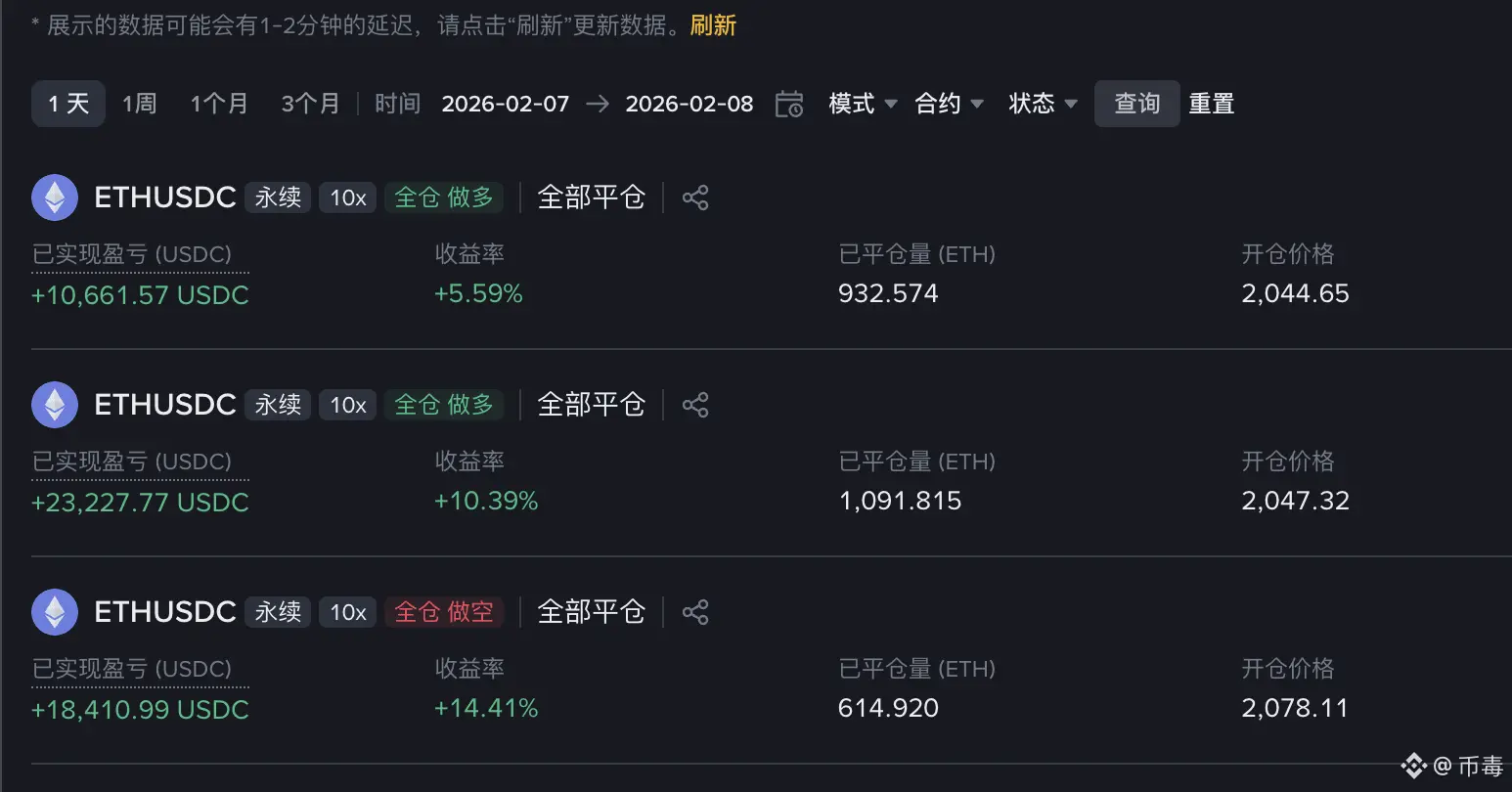Edit the end date 2026-02-08 field
This screenshot has height=792, width=1512.
pos(689,104)
